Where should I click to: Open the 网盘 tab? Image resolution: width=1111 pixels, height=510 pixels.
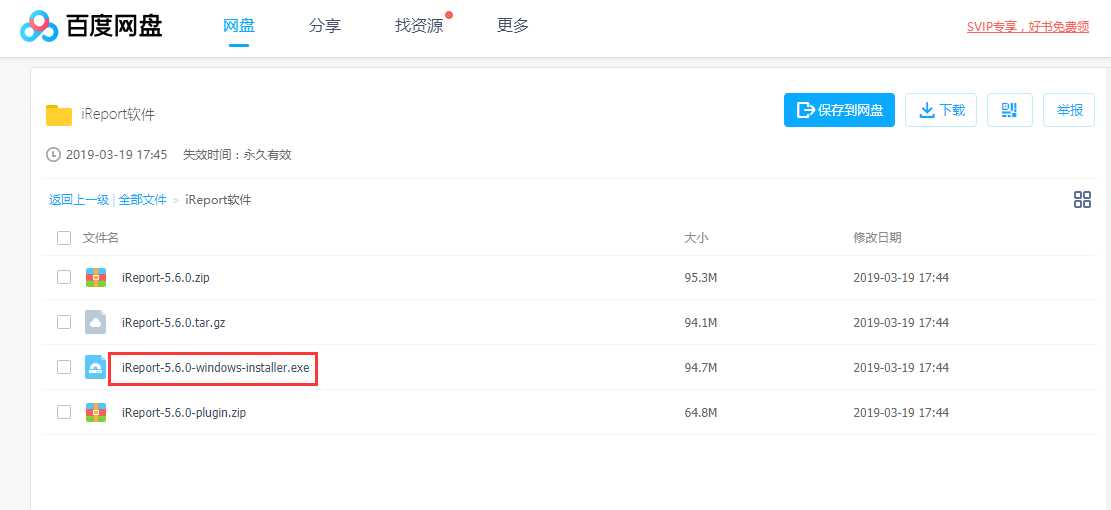coord(239,26)
